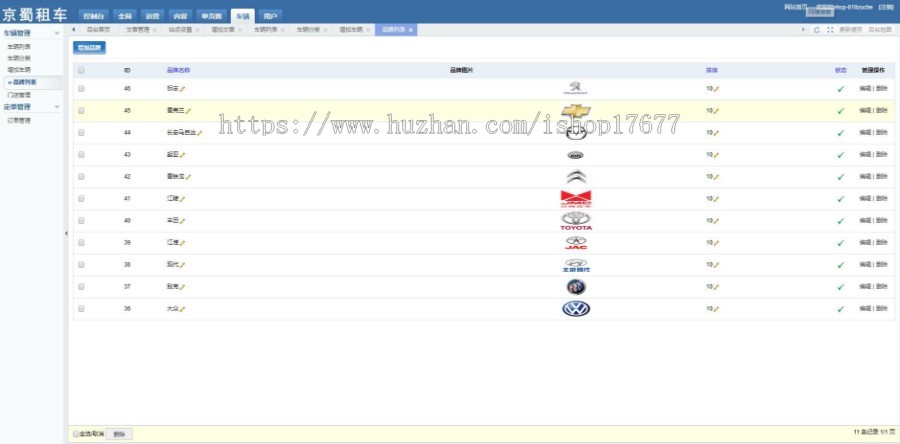
Task: Tick the checkbox for ID 36 row
Action: tap(81, 309)
